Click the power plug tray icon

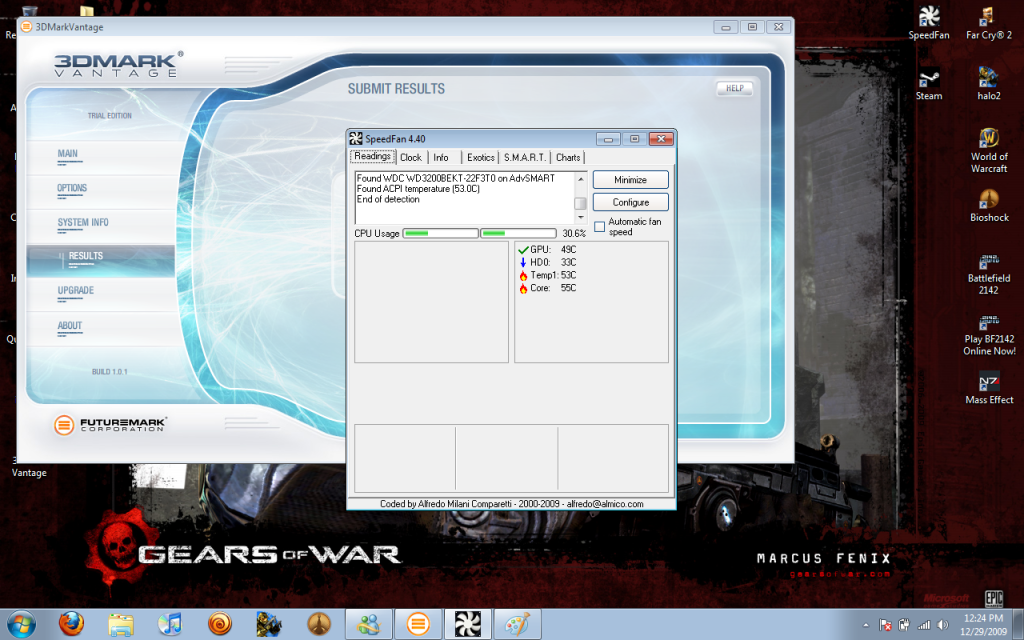[x=904, y=625]
